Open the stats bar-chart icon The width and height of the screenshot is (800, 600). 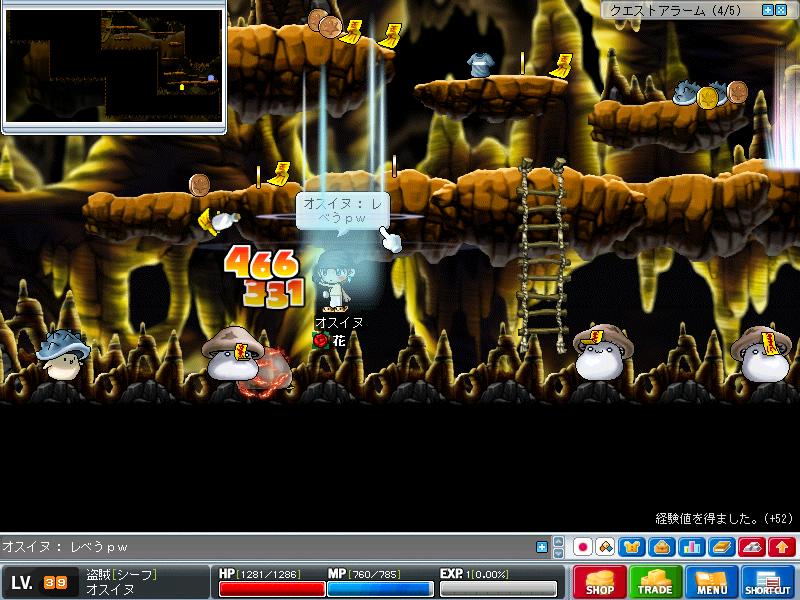(x=692, y=547)
